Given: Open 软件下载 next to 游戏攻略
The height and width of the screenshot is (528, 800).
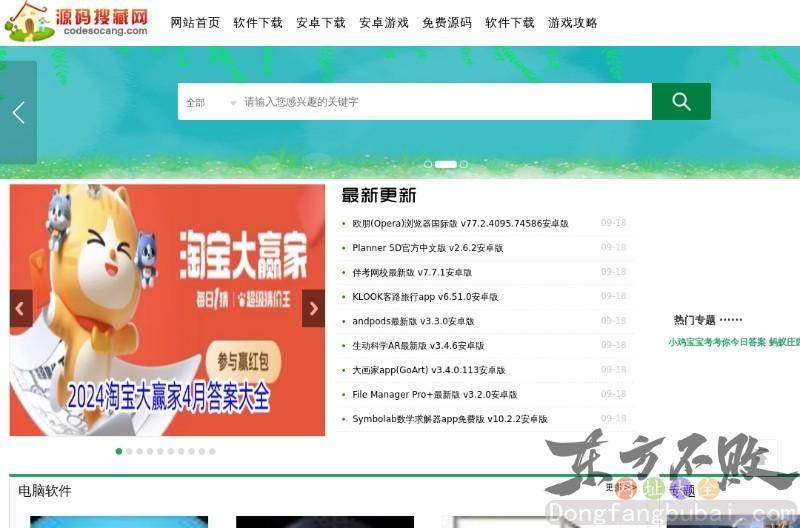Looking at the screenshot, I should 510,23.
